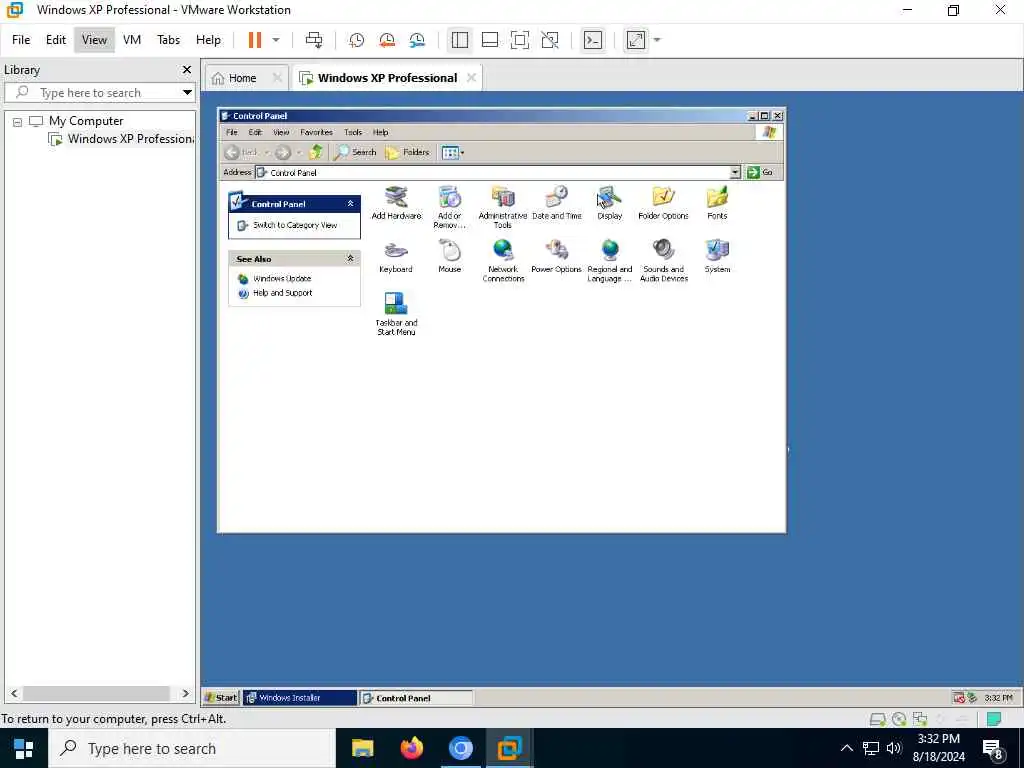Click Search in the Control Panel toolbar
Viewport: 1024px width, 768px height.
(x=355, y=152)
